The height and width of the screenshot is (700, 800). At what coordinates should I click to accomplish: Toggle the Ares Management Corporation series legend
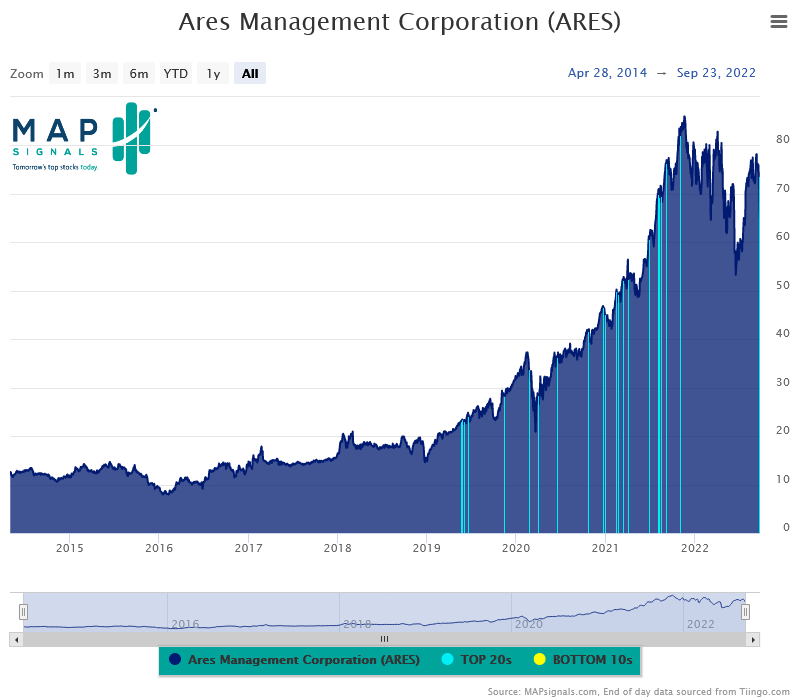coord(294,660)
